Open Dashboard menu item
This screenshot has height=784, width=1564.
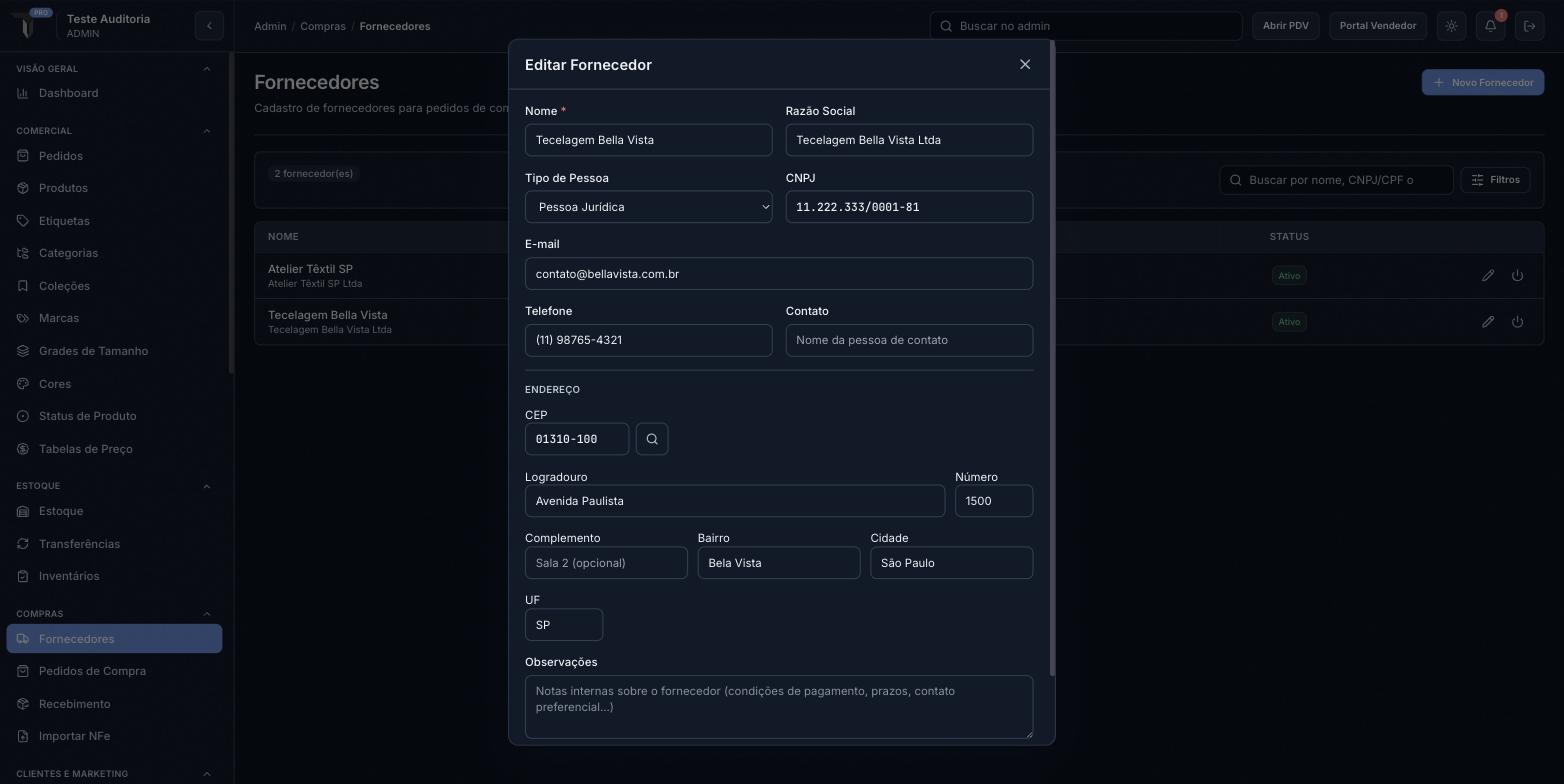[x=114, y=93]
